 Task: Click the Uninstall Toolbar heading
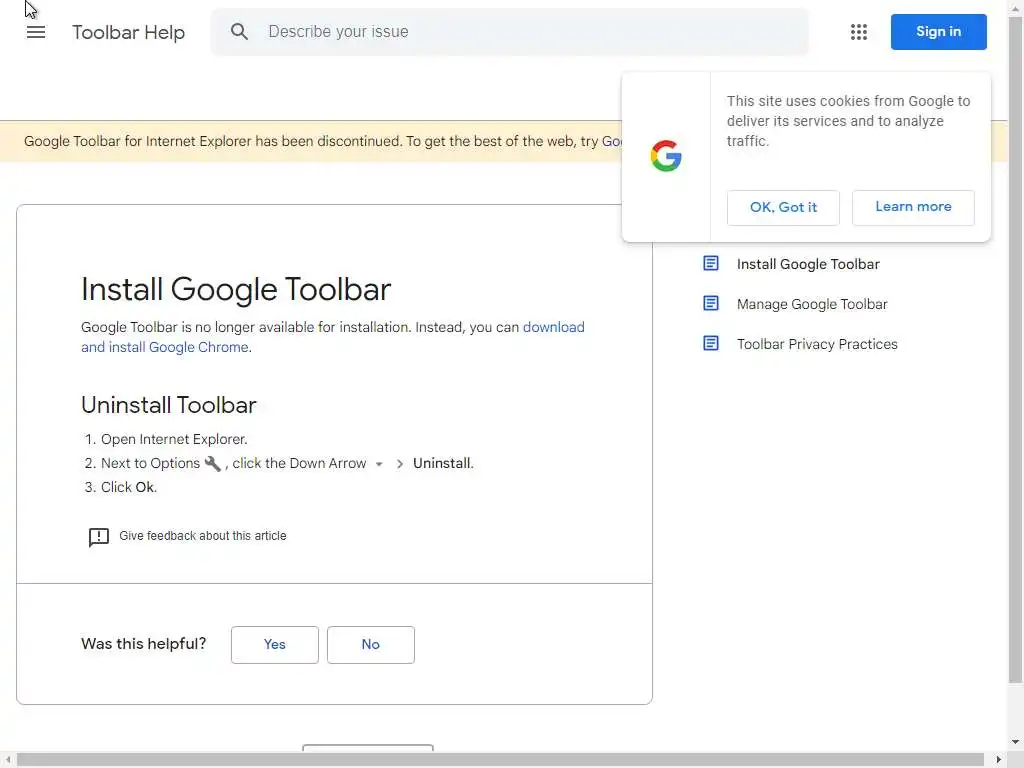[x=168, y=405]
